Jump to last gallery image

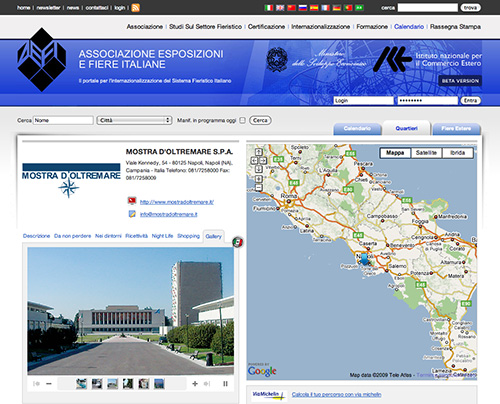click(207, 384)
